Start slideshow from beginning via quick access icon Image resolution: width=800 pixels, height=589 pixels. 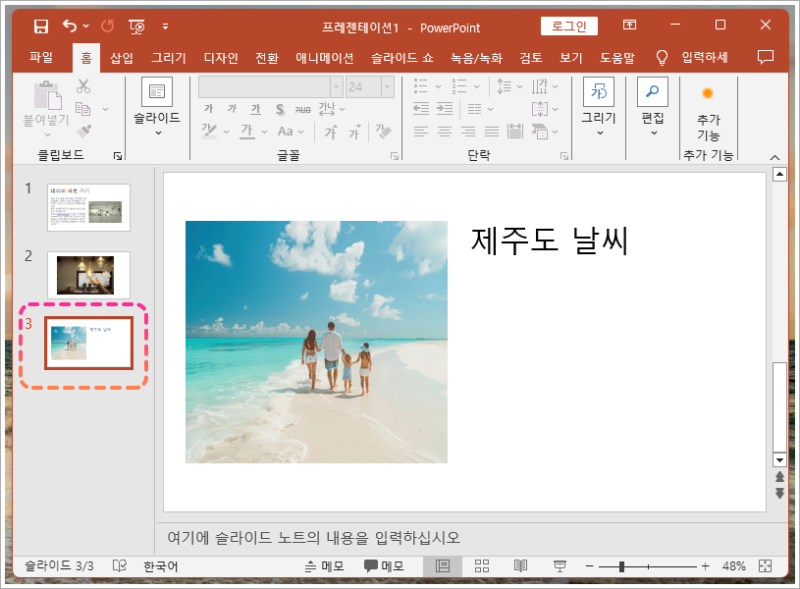click(136, 25)
